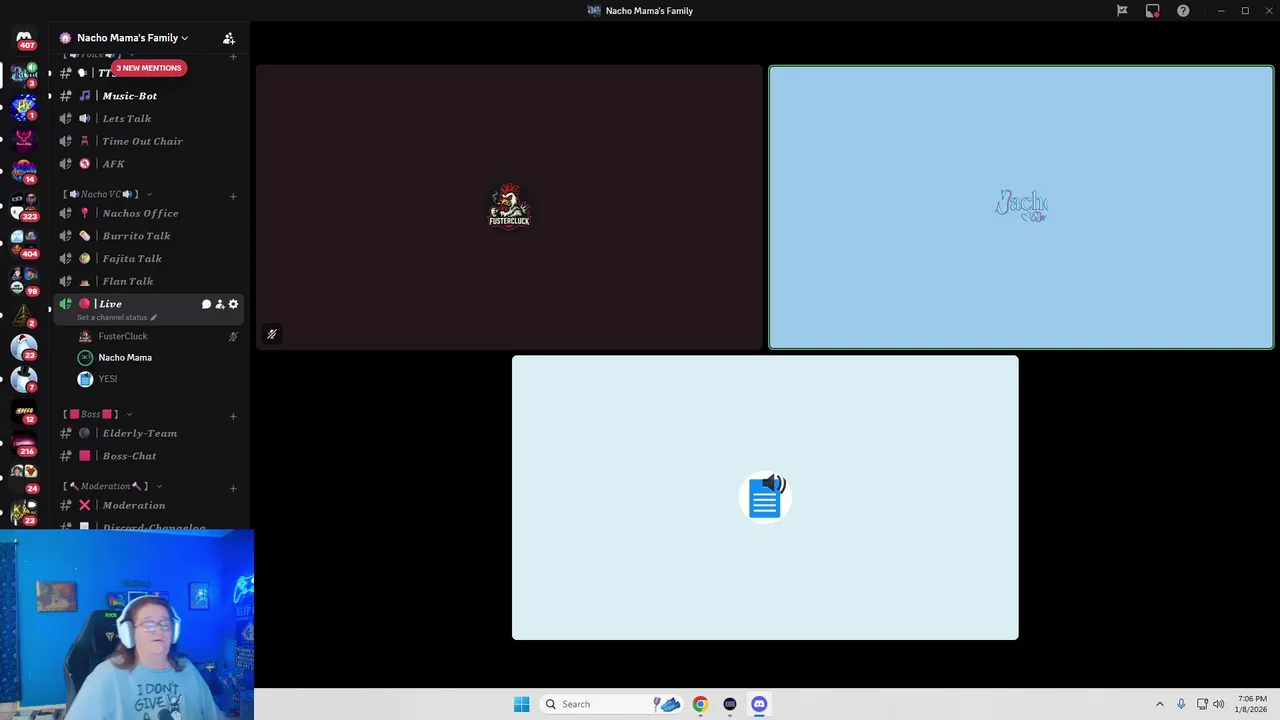
Task: Click muted mic indicator on FusterCluck tile
Action: [x=271, y=334]
